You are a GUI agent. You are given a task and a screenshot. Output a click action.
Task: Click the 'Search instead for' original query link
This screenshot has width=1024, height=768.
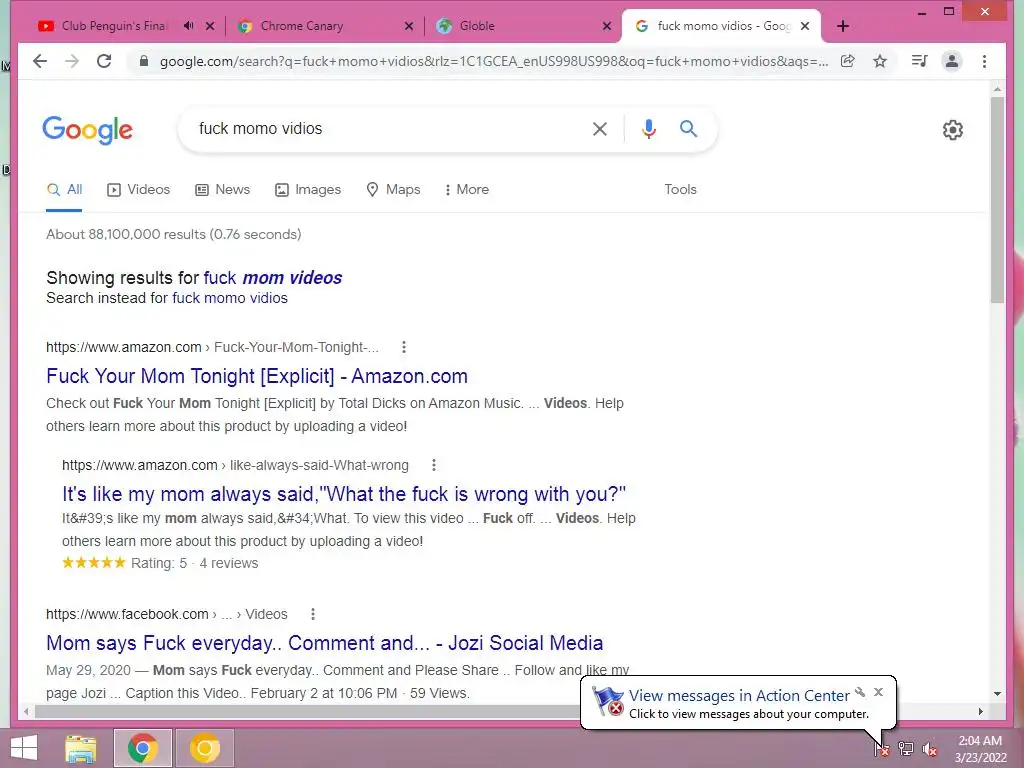[230, 298]
